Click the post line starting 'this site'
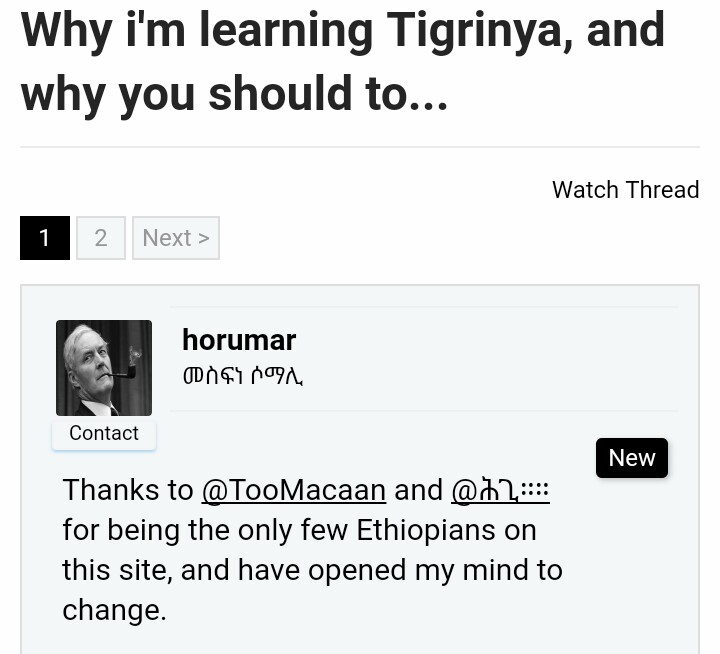 312,570
